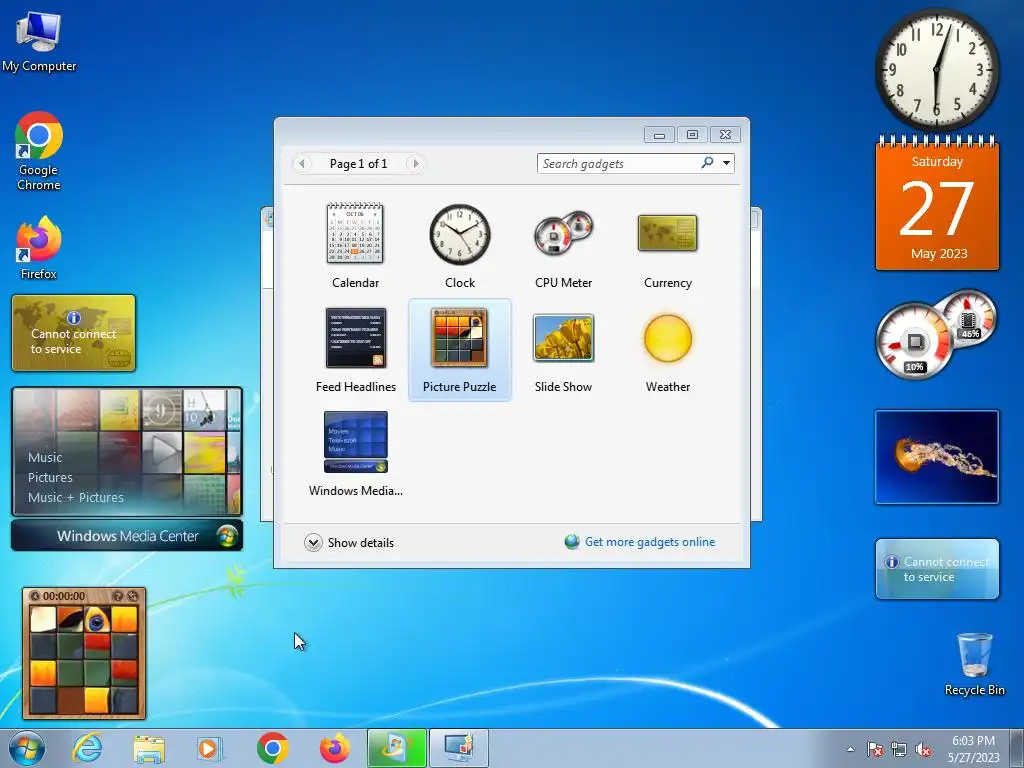1024x768 pixels.
Task: Open Google Chrome desktop shortcut
Action: pos(39,152)
